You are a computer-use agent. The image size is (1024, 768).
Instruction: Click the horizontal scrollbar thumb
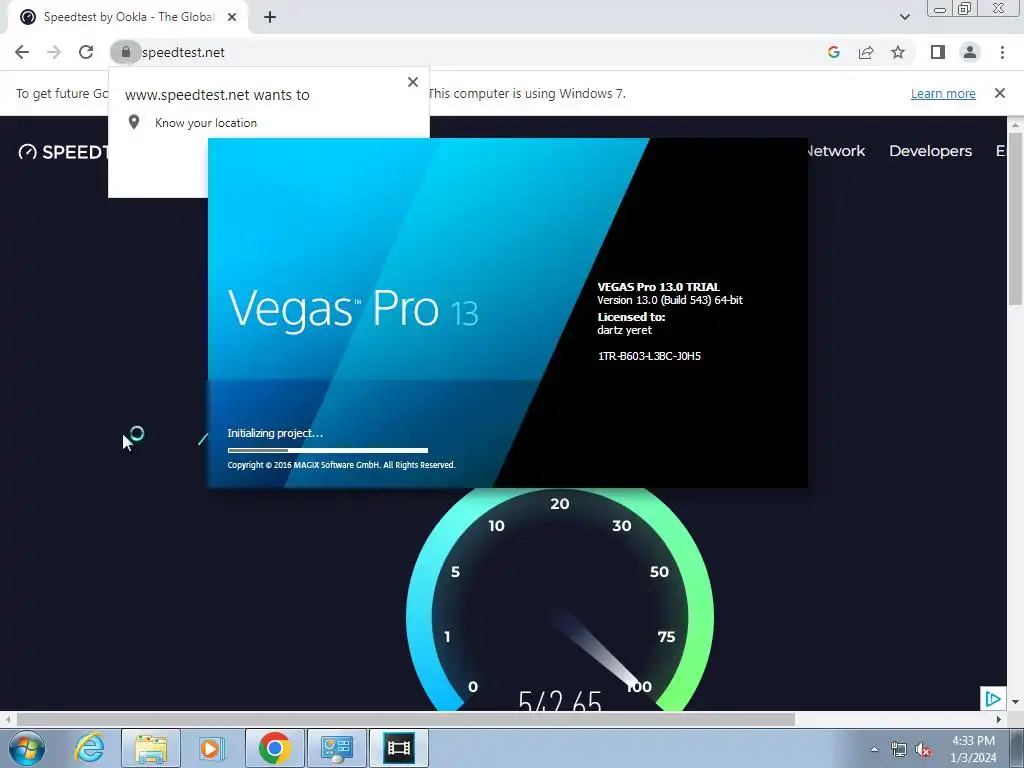(x=406, y=719)
